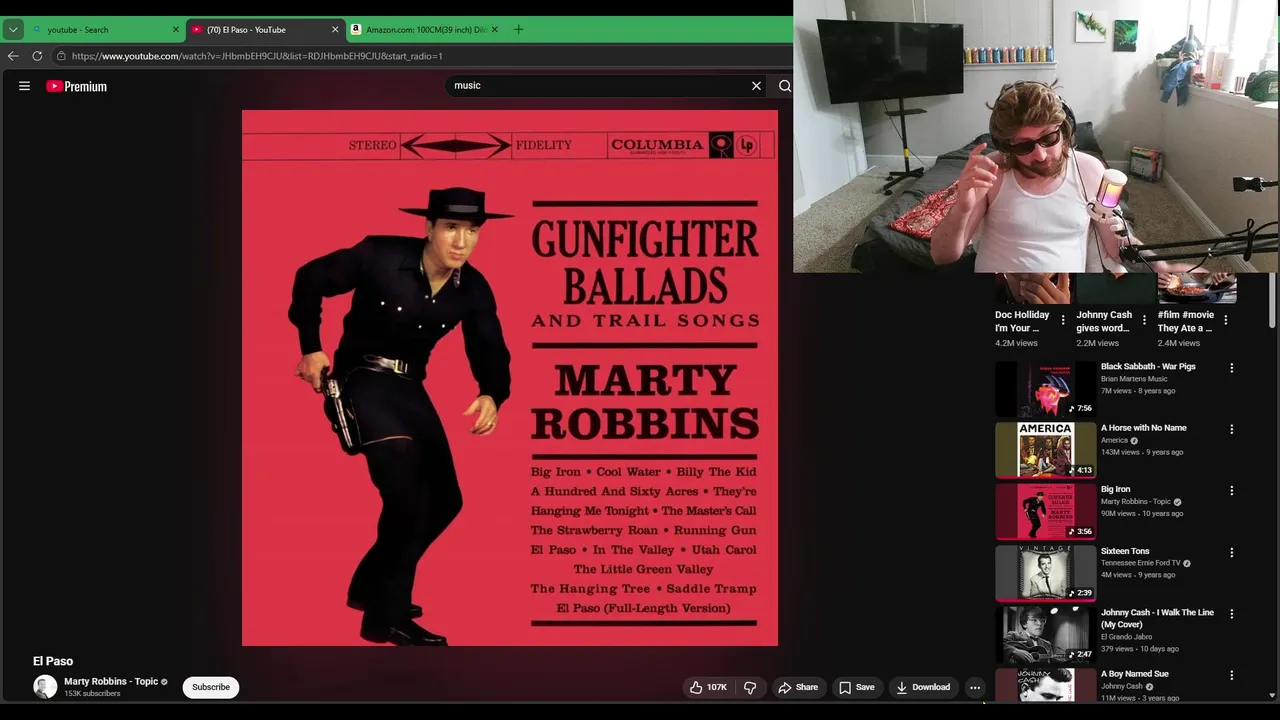Open options menu for War Pigs video

(1231, 368)
